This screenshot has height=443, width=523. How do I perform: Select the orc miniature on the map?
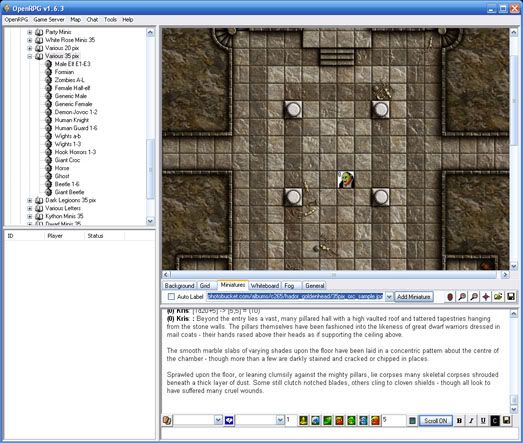click(346, 180)
